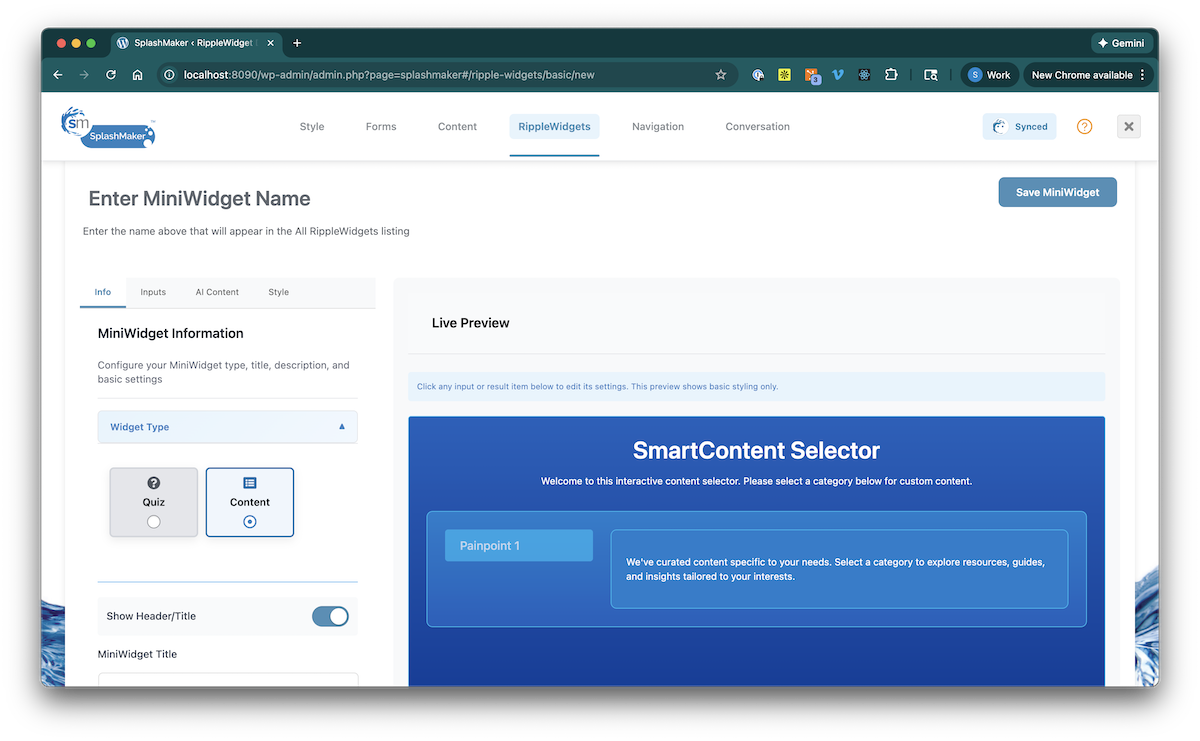Open the New Chrome available menu
The height and width of the screenshot is (741, 1200).
(x=1088, y=75)
